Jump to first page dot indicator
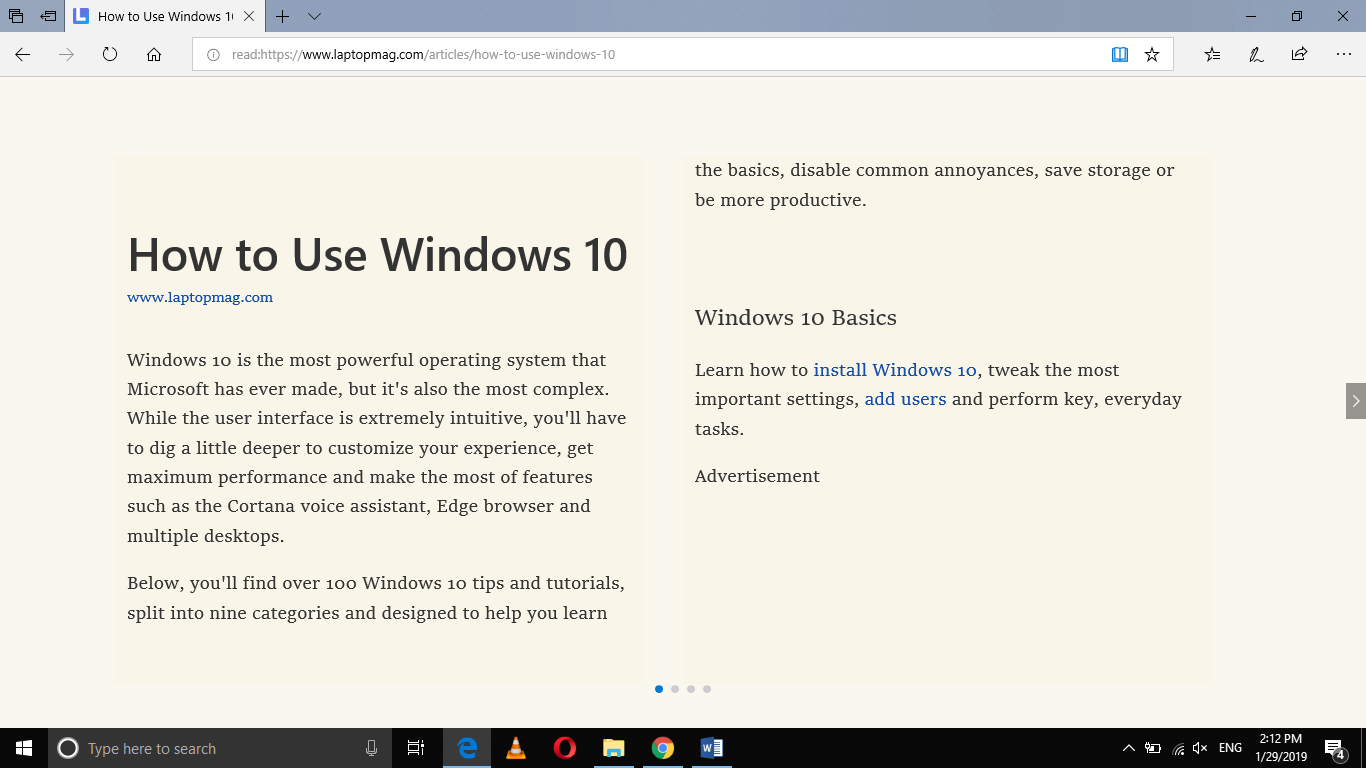This screenshot has width=1366, height=768. tap(659, 689)
